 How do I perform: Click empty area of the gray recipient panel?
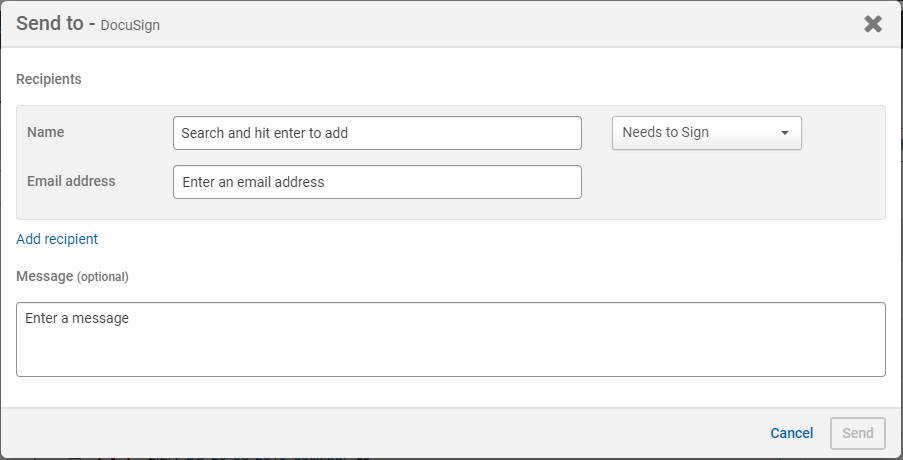730,185
